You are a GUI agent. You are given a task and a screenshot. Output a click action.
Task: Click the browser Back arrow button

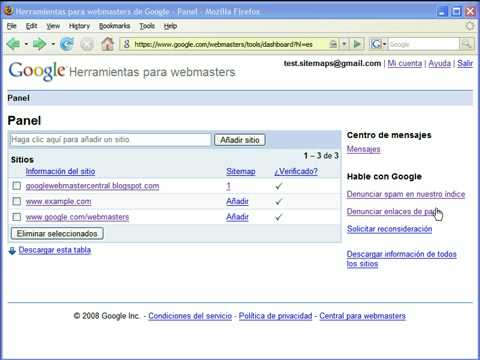click(x=14, y=44)
